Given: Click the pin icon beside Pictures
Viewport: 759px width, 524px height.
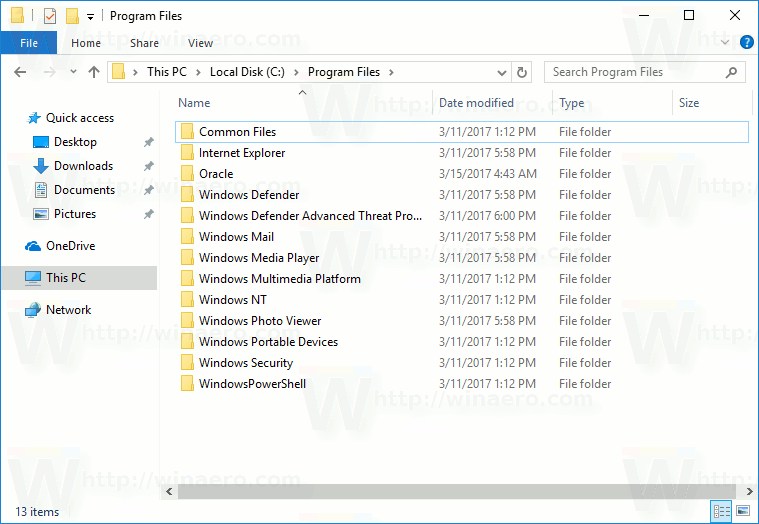Looking at the screenshot, I should 149,214.
